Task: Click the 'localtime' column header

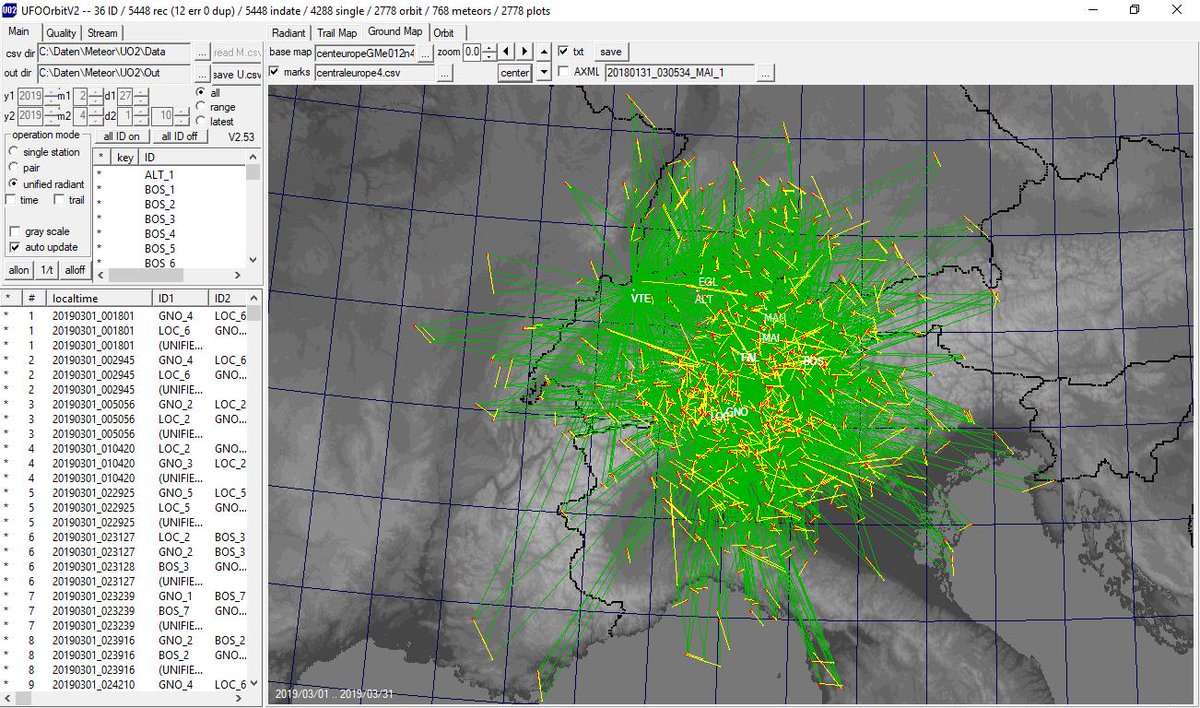Action: tap(99, 298)
